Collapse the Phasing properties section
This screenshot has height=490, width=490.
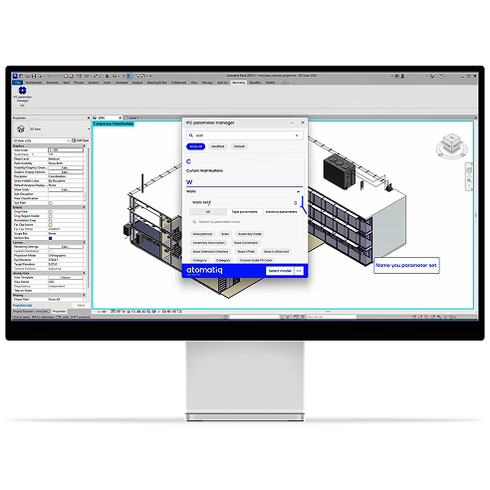click(84, 295)
